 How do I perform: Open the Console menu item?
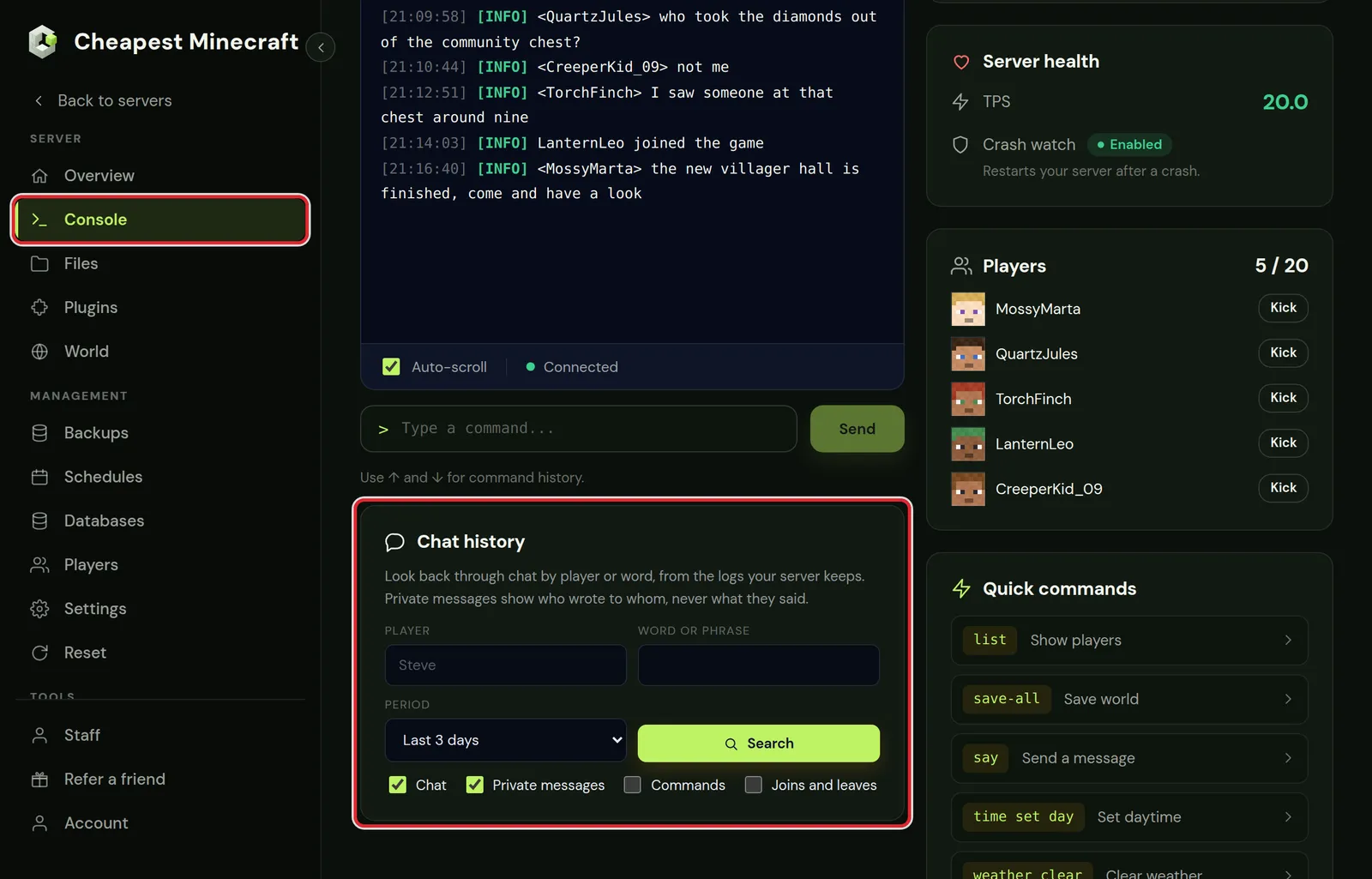160,220
